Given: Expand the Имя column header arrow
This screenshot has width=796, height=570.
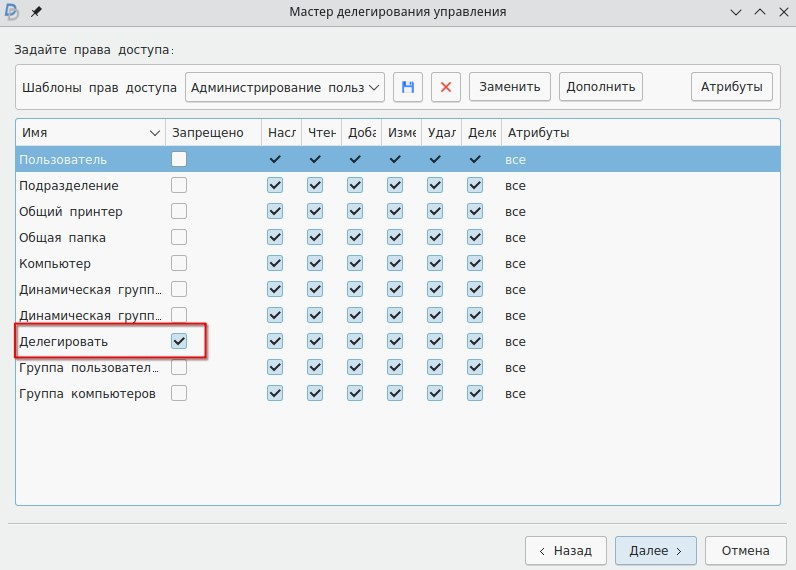Looking at the screenshot, I should pos(155,133).
